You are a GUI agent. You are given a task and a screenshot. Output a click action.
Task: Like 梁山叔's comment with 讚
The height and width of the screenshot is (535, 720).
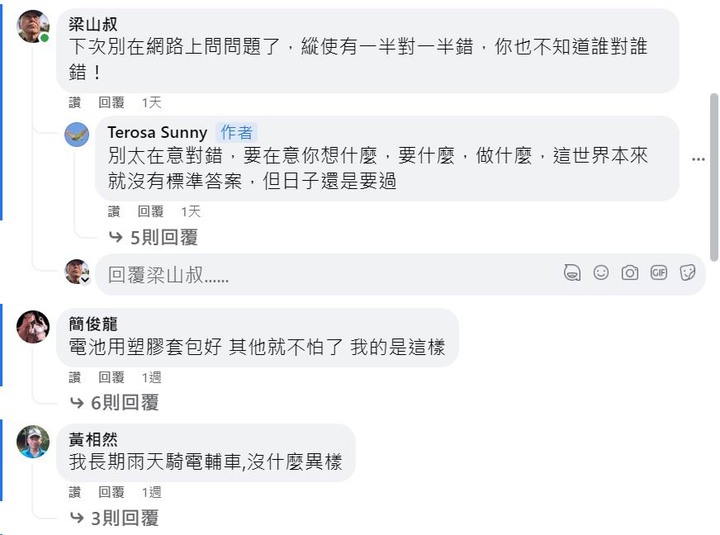75,102
